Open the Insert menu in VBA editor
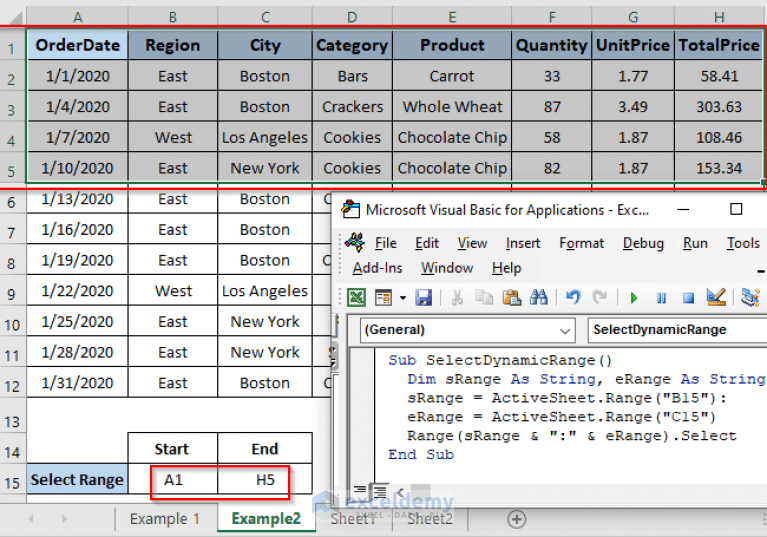767x537 pixels. [x=523, y=243]
